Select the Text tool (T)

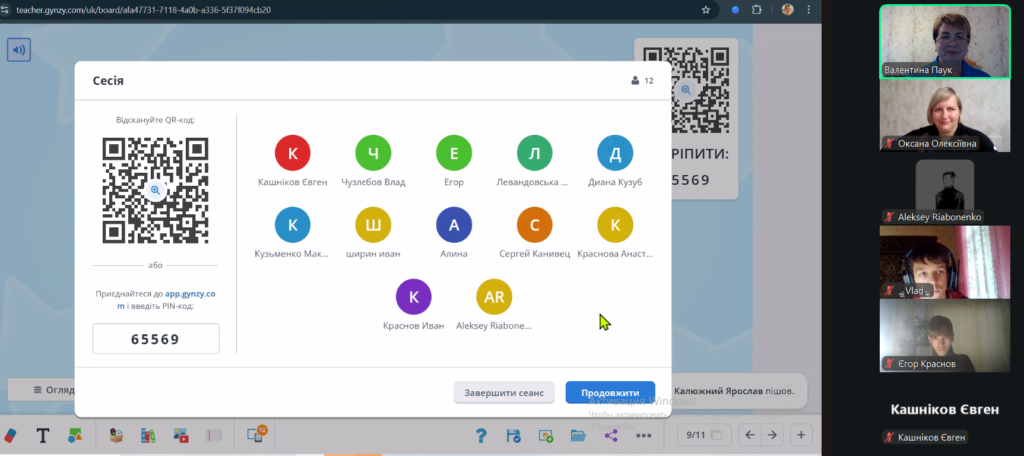pyautogui.click(x=43, y=435)
